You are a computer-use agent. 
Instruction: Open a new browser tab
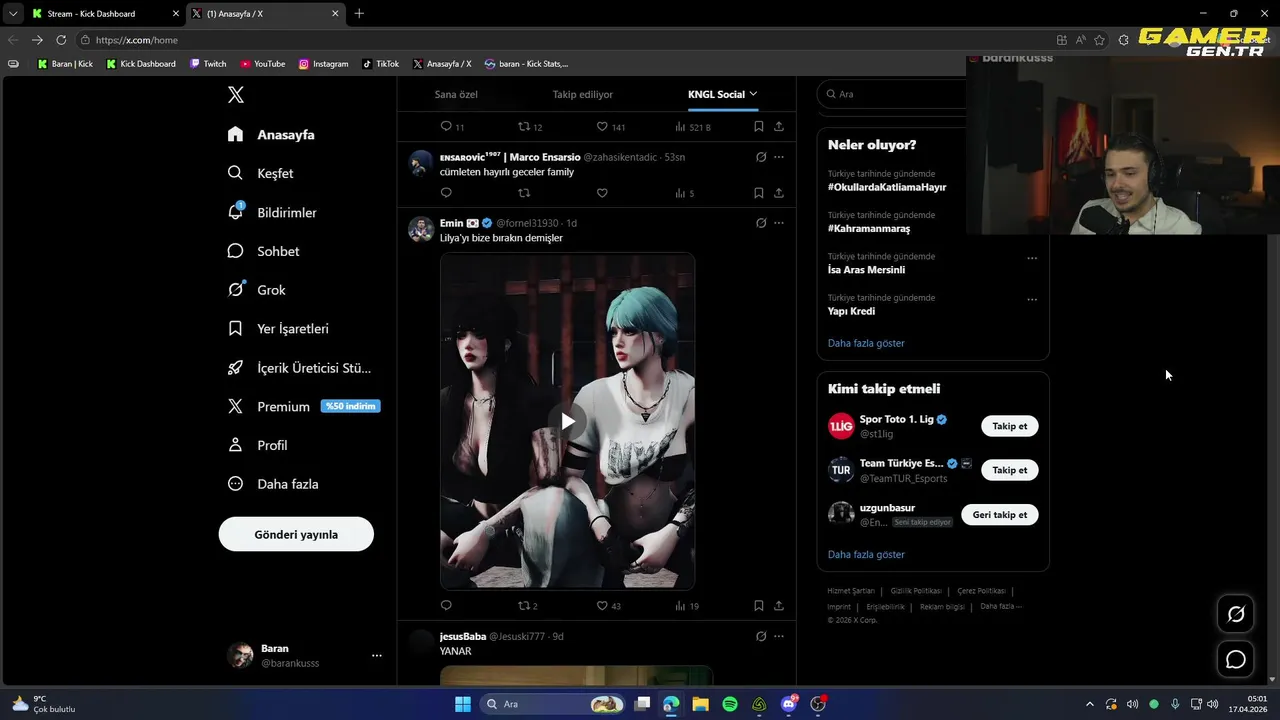click(x=359, y=14)
